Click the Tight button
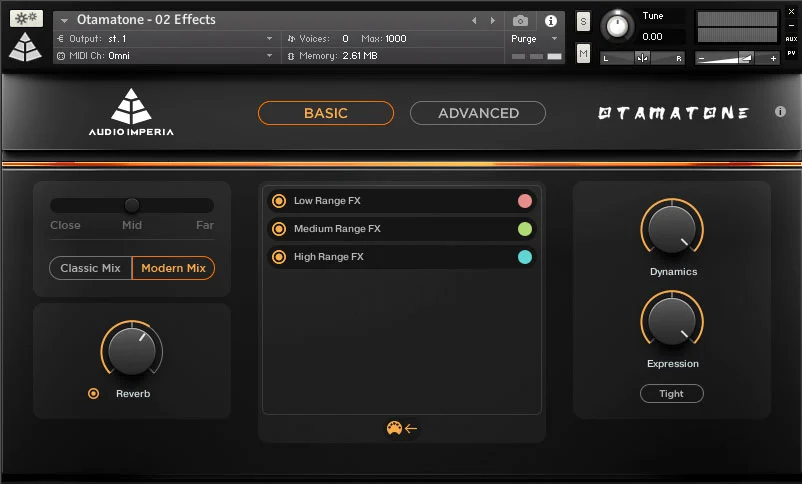The width and height of the screenshot is (802, 484). pyautogui.click(x=671, y=394)
